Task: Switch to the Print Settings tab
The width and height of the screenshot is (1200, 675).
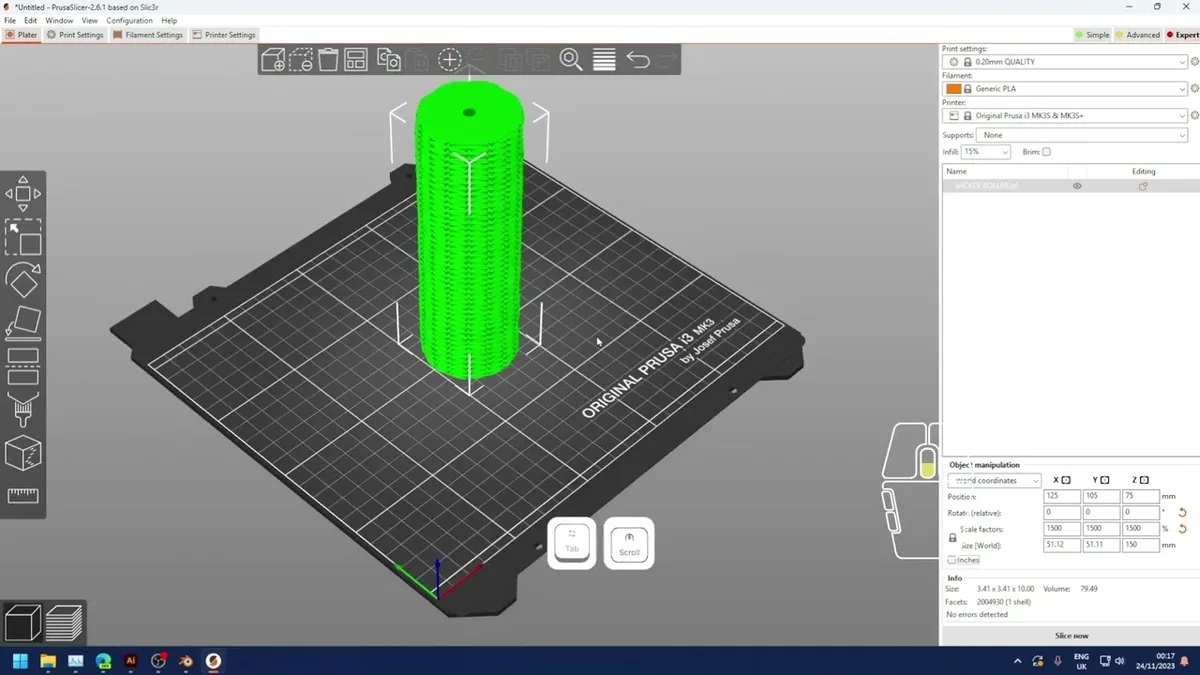Action: (x=75, y=35)
